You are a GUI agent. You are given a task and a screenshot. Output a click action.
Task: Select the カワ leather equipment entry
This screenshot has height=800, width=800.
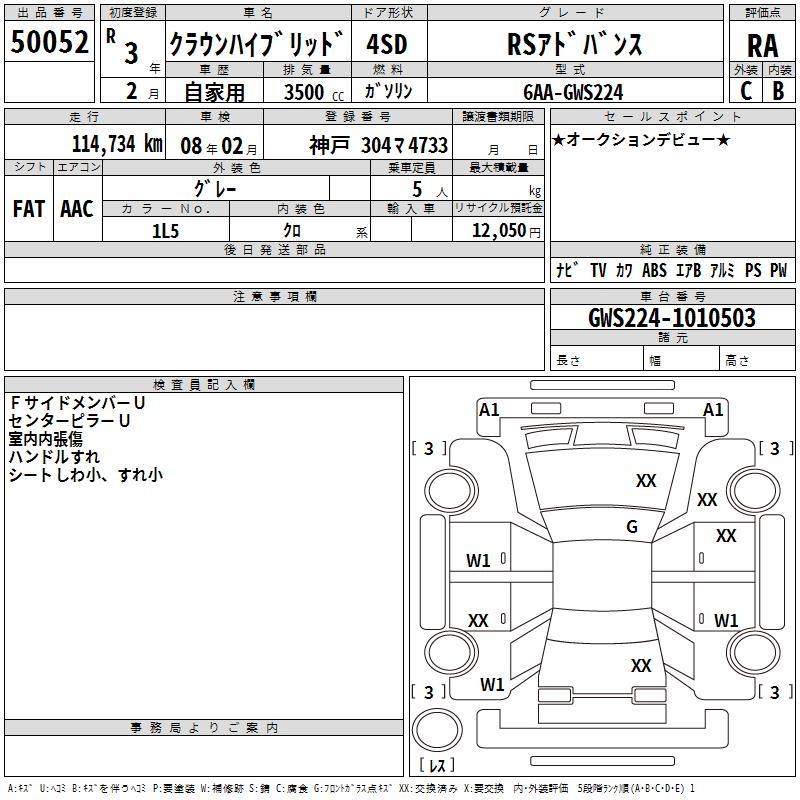[624, 270]
